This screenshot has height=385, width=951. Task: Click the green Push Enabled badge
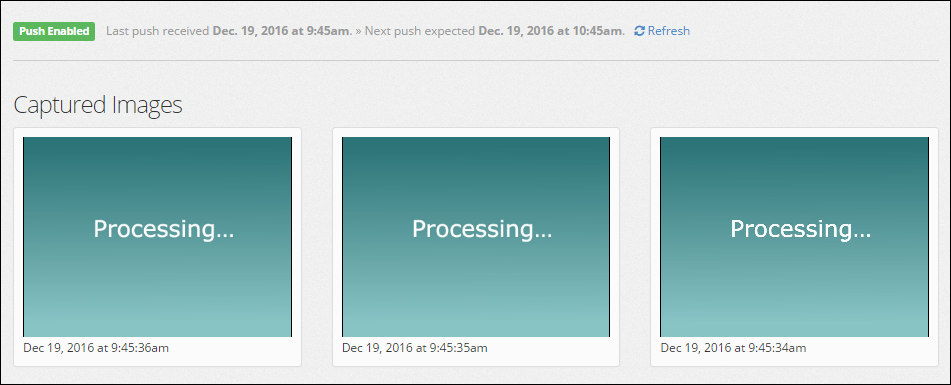point(54,31)
